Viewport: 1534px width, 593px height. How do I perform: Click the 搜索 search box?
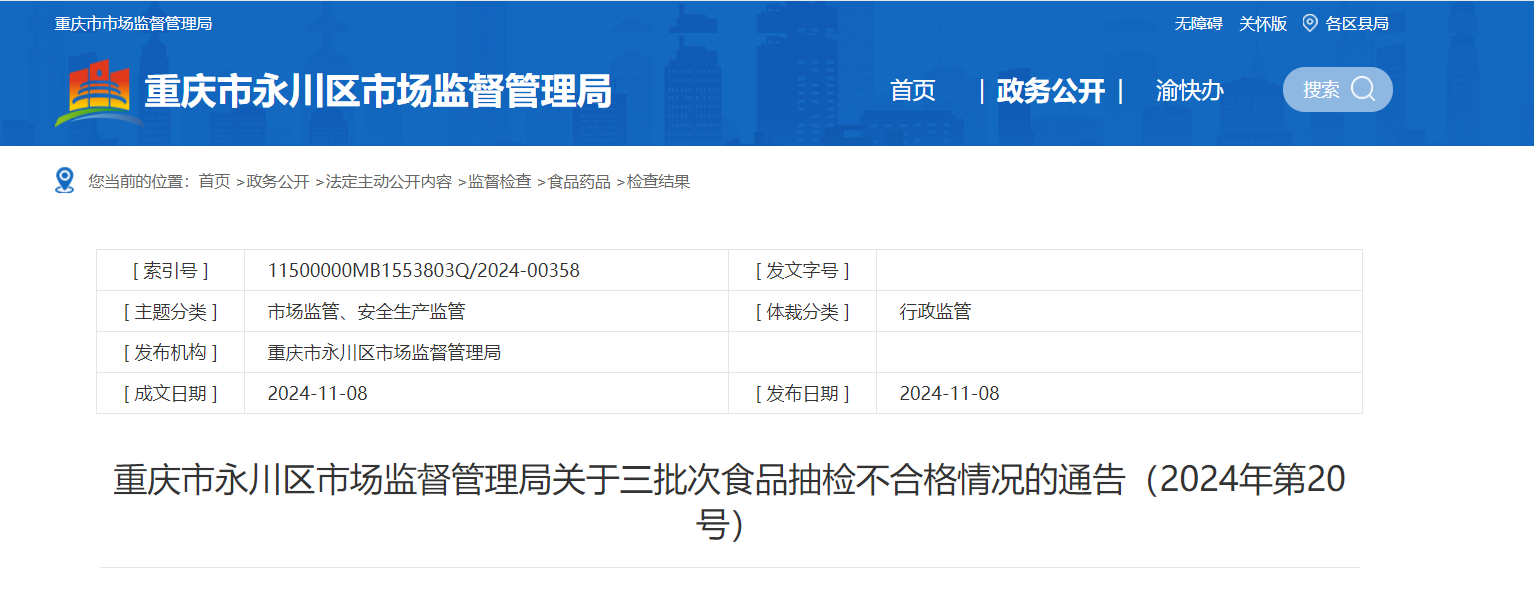tap(1338, 90)
